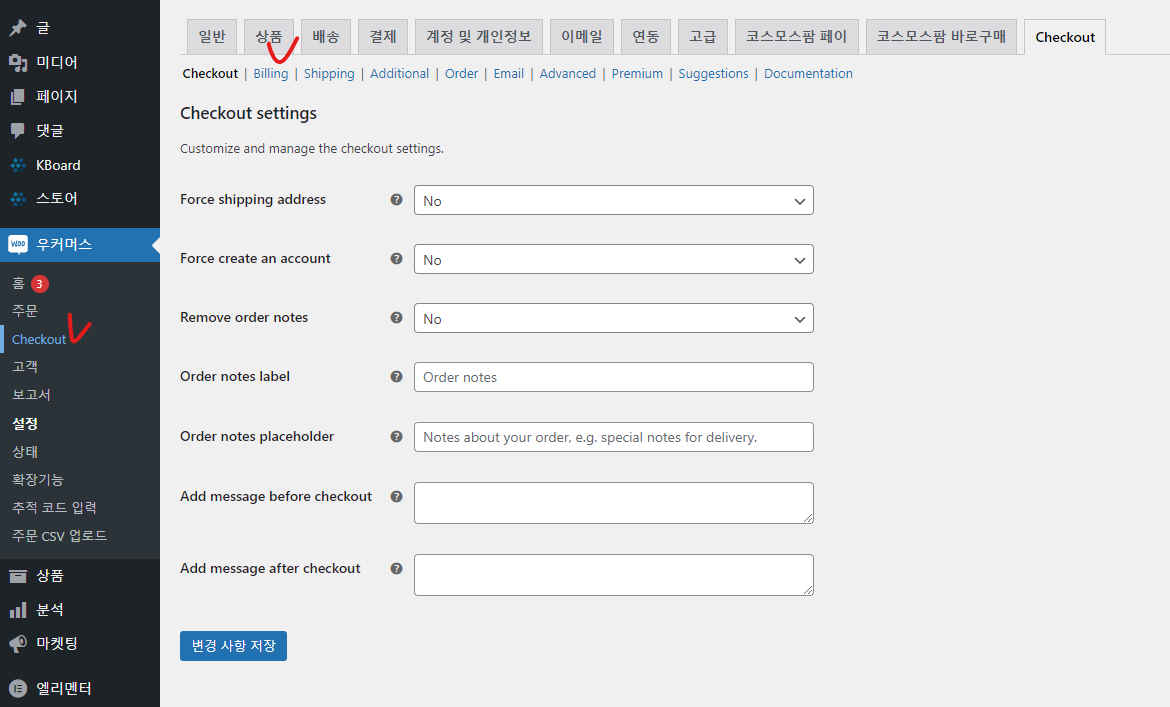Click help icon for Add message before checkout
The width and height of the screenshot is (1170, 707).
[x=396, y=496]
